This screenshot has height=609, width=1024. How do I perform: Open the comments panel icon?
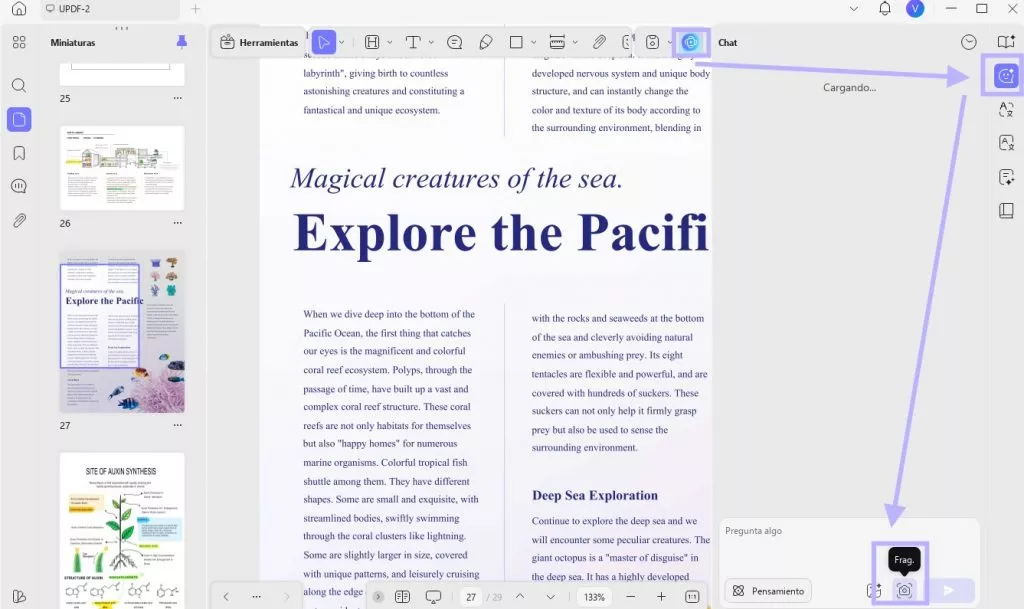click(x=19, y=187)
